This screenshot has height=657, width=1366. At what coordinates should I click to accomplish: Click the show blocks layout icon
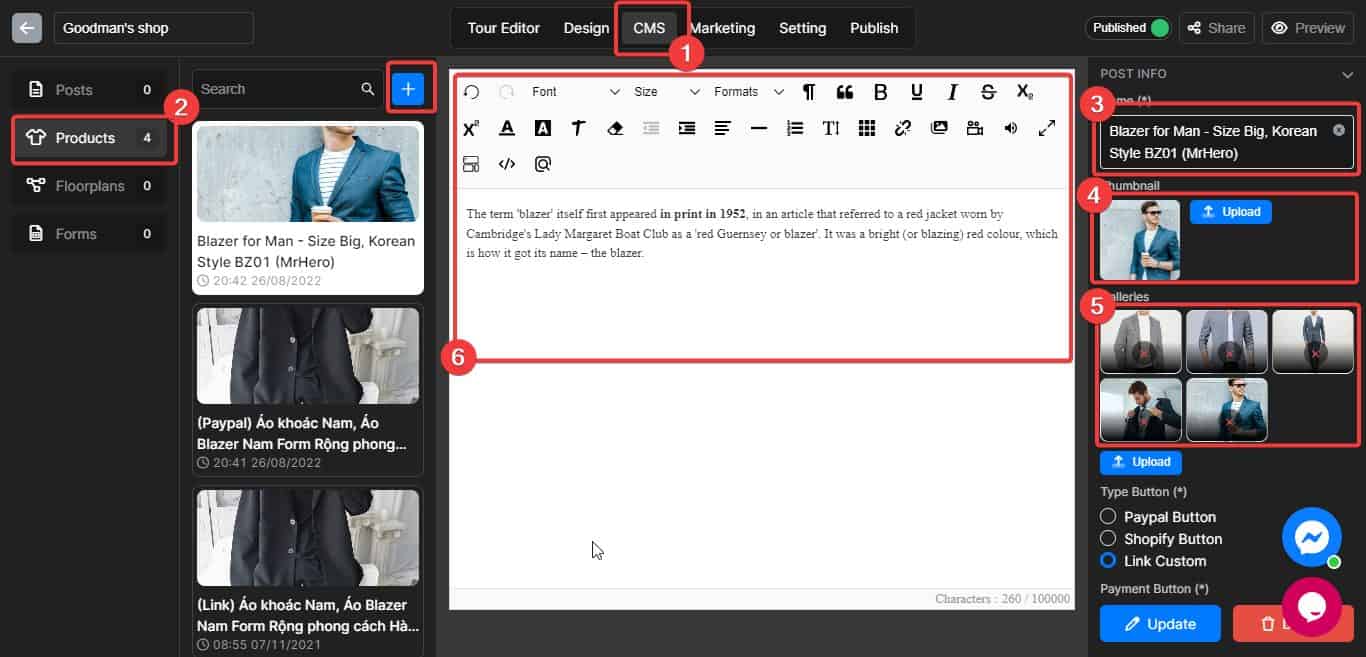pyautogui.click(x=472, y=164)
